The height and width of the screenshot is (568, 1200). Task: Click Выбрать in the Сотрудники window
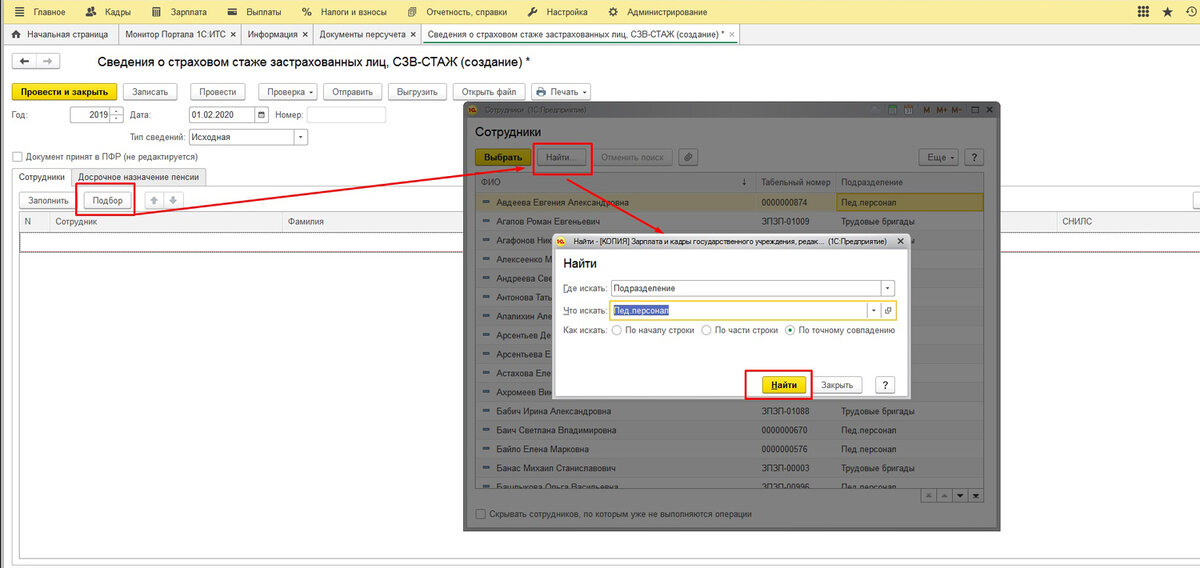coord(503,157)
